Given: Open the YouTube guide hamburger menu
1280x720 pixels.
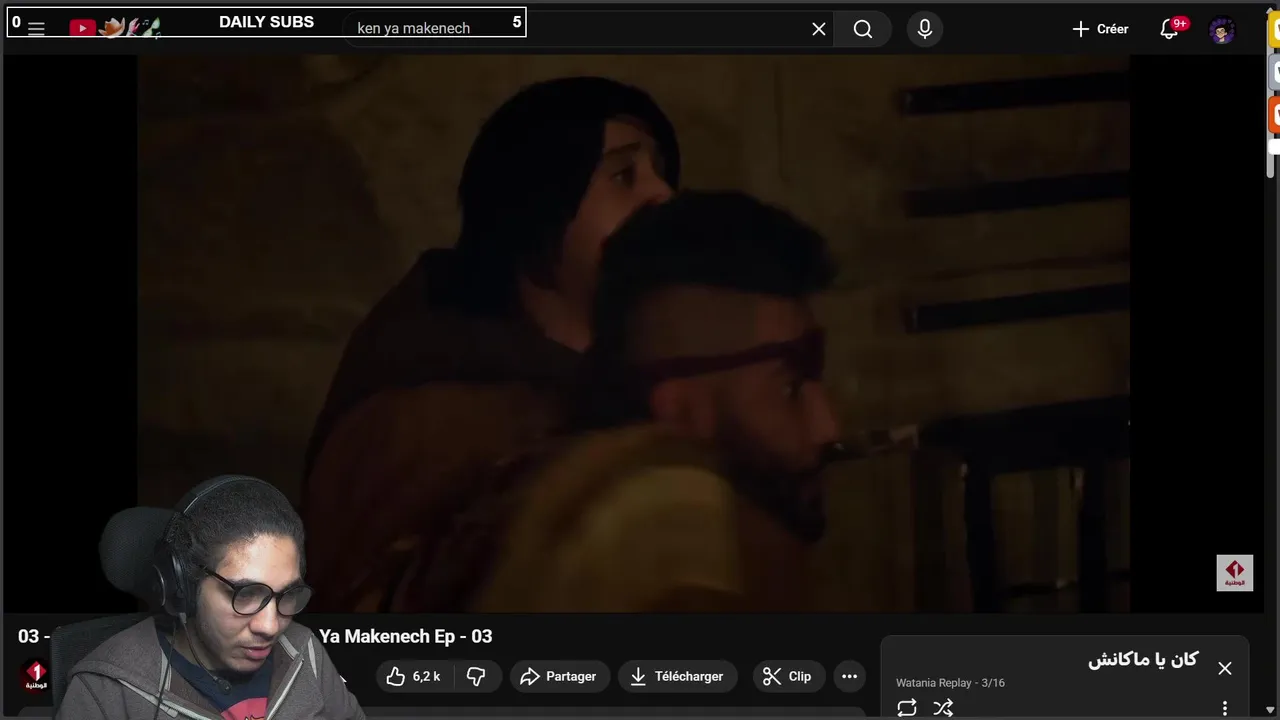Looking at the screenshot, I should (36, 29).
